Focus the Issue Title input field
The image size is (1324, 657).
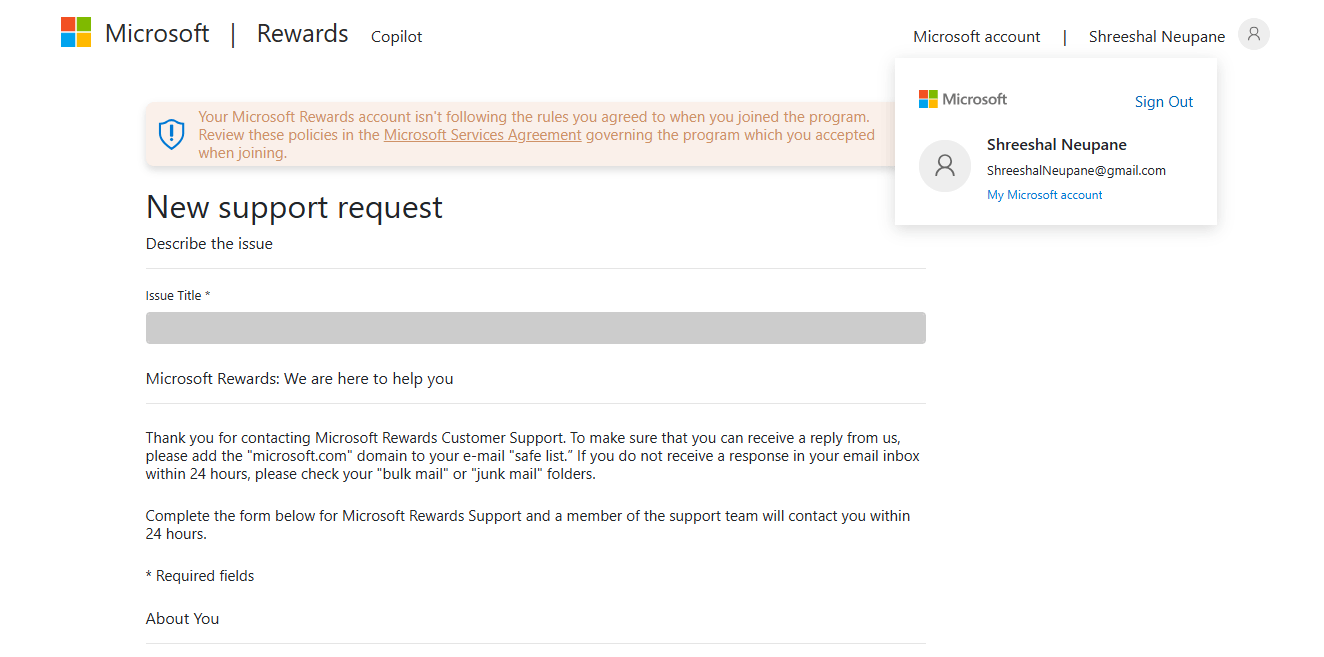(536, 328)
